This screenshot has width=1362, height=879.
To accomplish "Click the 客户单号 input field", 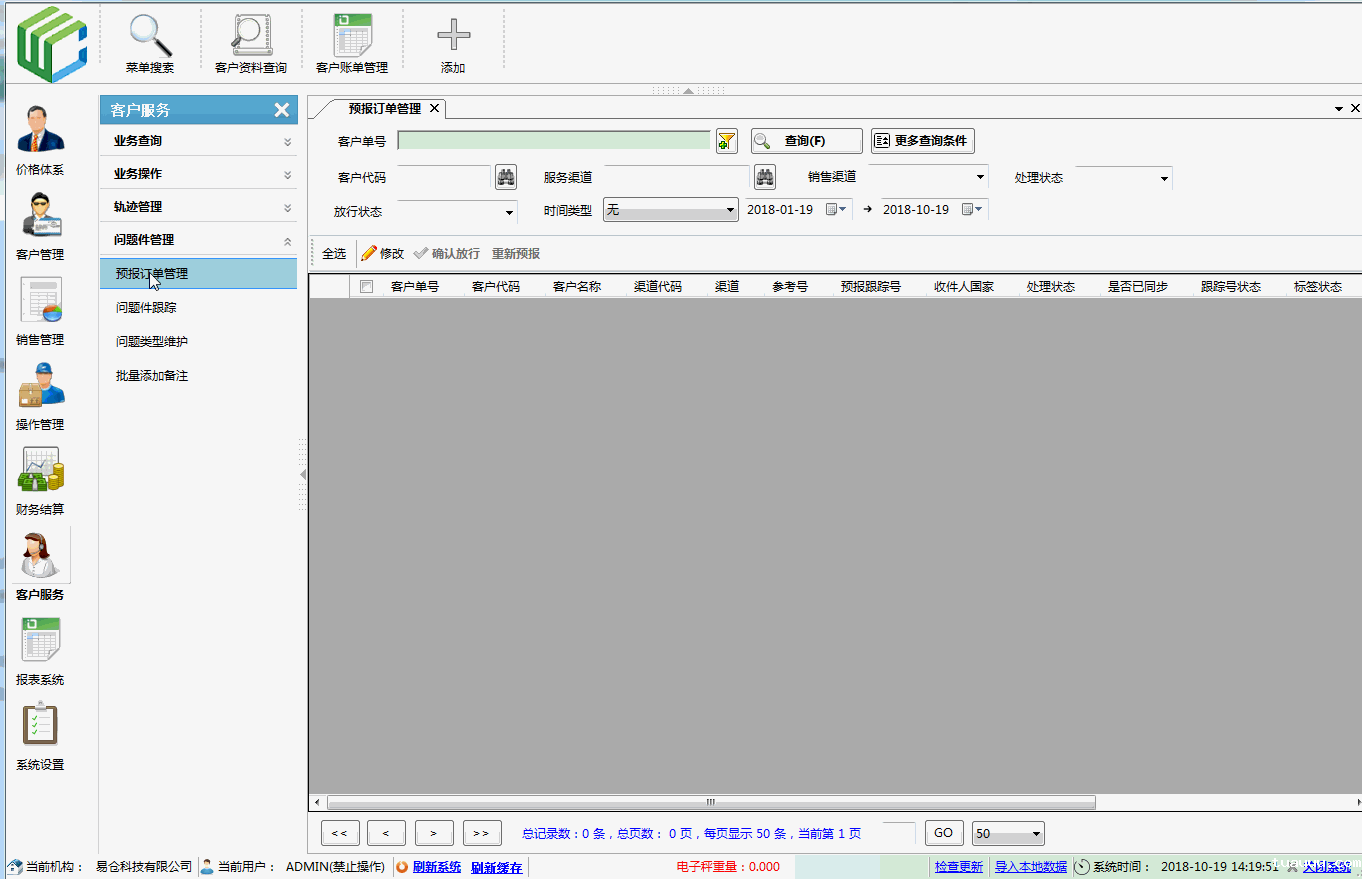I will coord(553,141).
